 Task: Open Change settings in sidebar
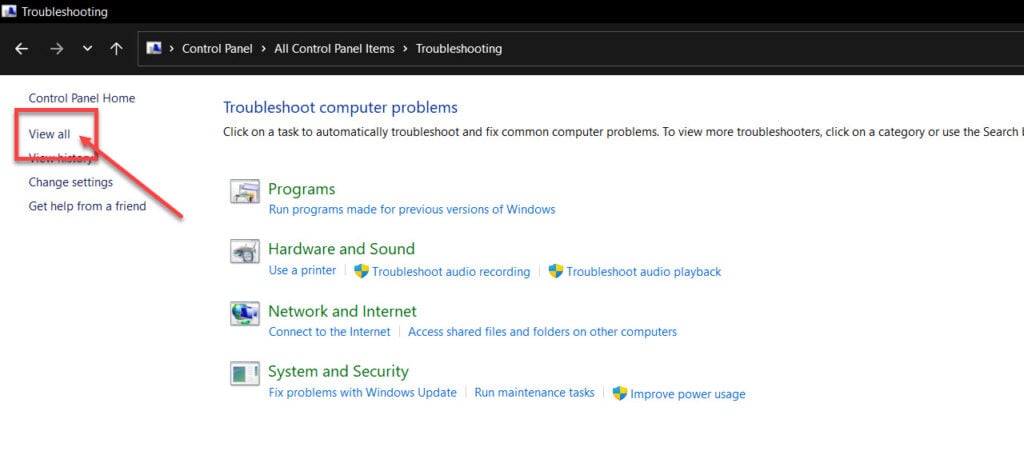pyautogui.click(x=71, y=182)
